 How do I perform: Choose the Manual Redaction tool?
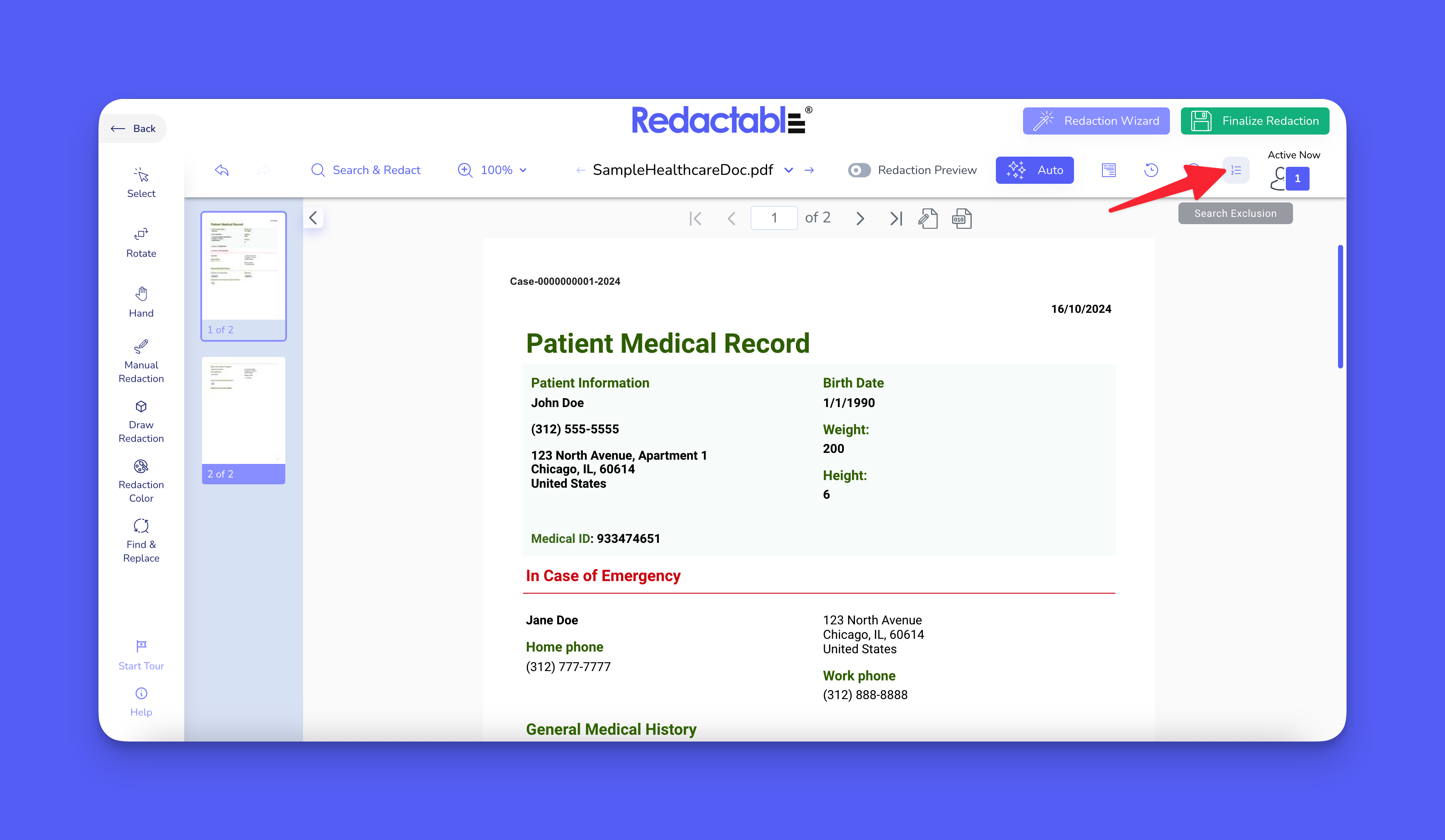click(x=141, y=361)
